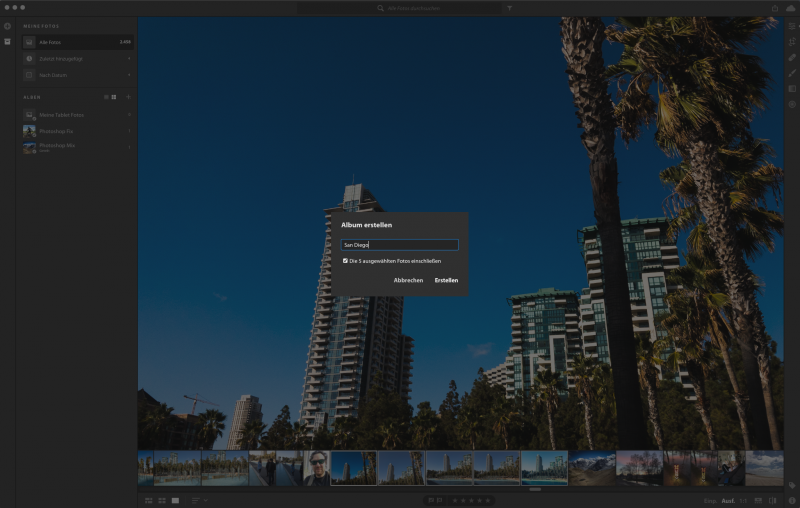
Task: Uncheck the include selected photos checkbox
Action: (x=345, y=261)
